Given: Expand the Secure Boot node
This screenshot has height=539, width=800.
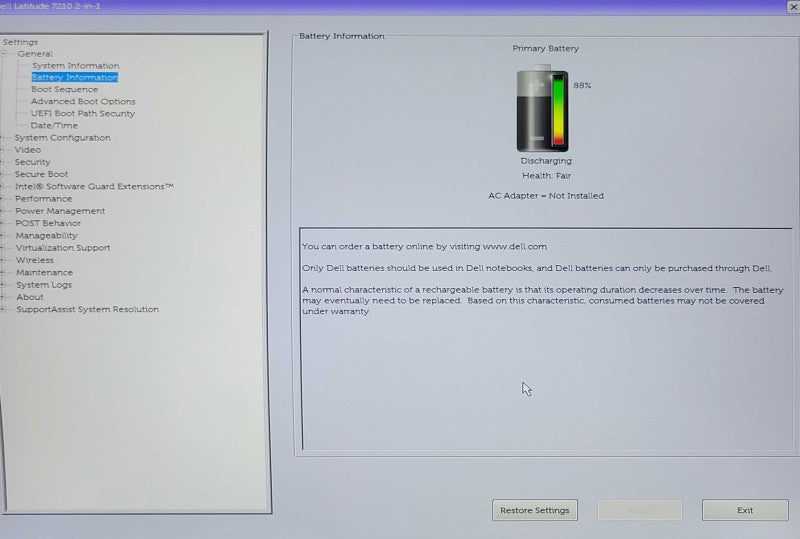Looking at the screenshot, I should coord(2,175).
